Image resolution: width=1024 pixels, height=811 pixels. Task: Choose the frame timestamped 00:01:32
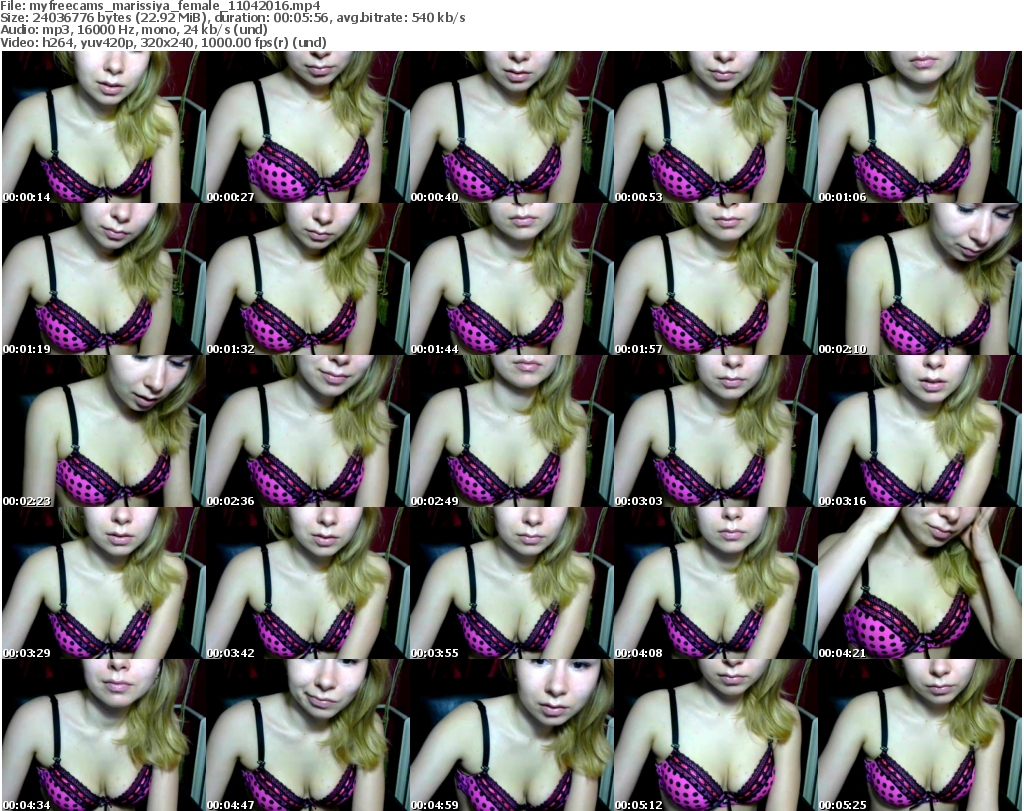coord(308,279)
